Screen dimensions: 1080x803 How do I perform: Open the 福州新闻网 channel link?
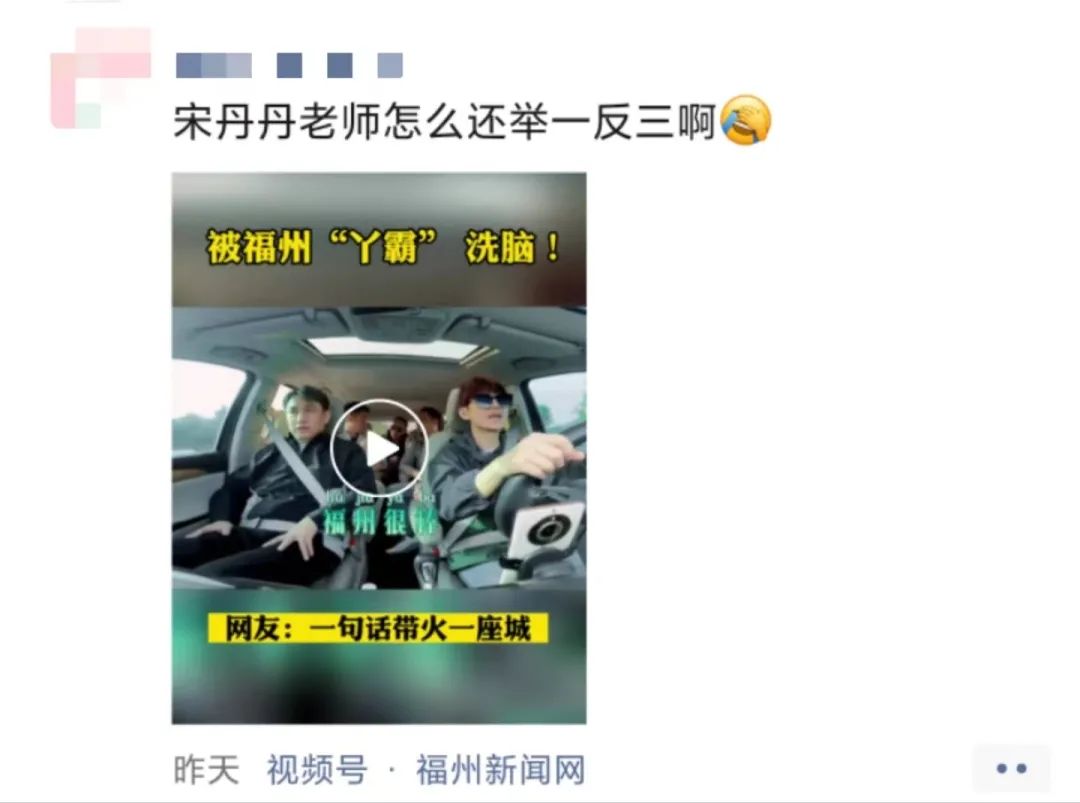[x=501, y=769]
